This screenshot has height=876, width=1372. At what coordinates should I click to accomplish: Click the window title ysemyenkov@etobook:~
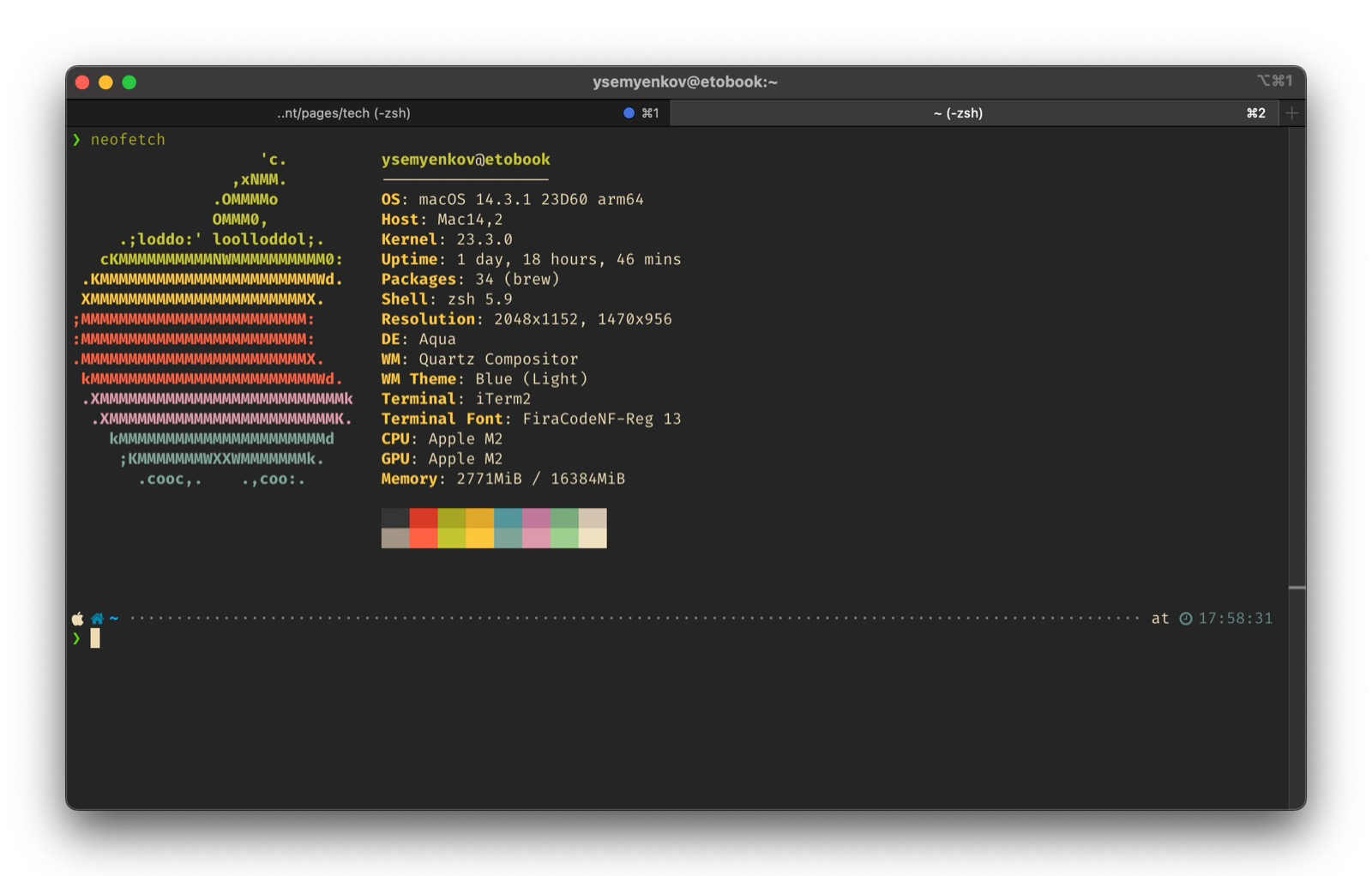click(x=684, y=82)
